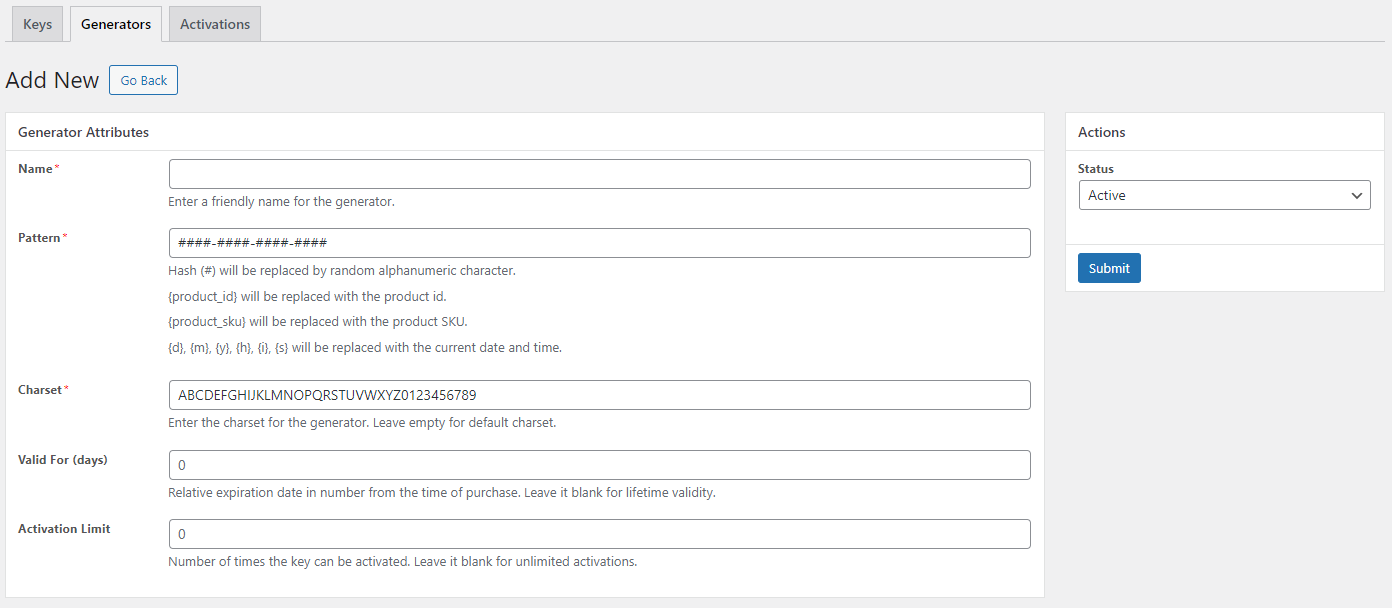Focus the empty Name text field
The height and width of the screenshot is (608, 1392).
[x=600, y=174]
